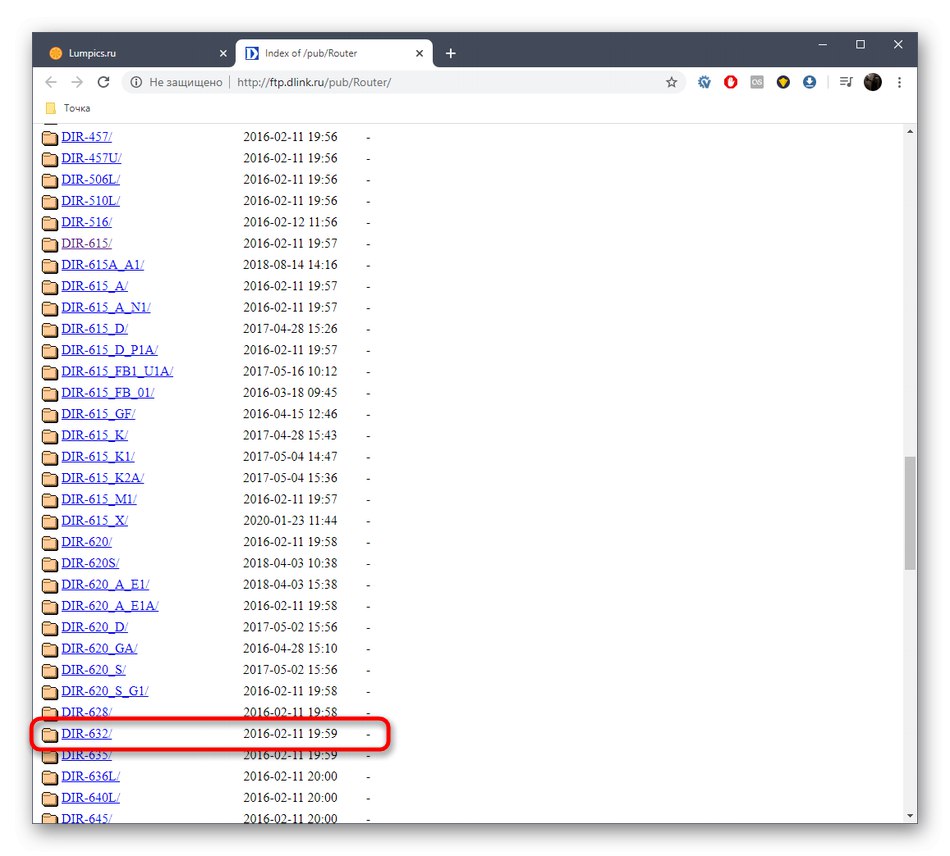Open the Точка bookmark folder

click(68, 108)
